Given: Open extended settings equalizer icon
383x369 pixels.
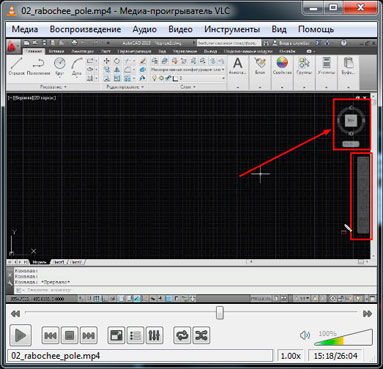Looking at the screenshot, I should (x=154, y=335).
